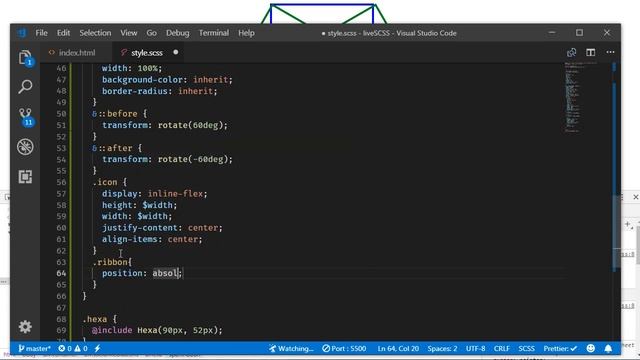Change encoding via UTF-8 indicator
Image resolution: width=640 pixels, height=360 pixels.
click(476, 348)
